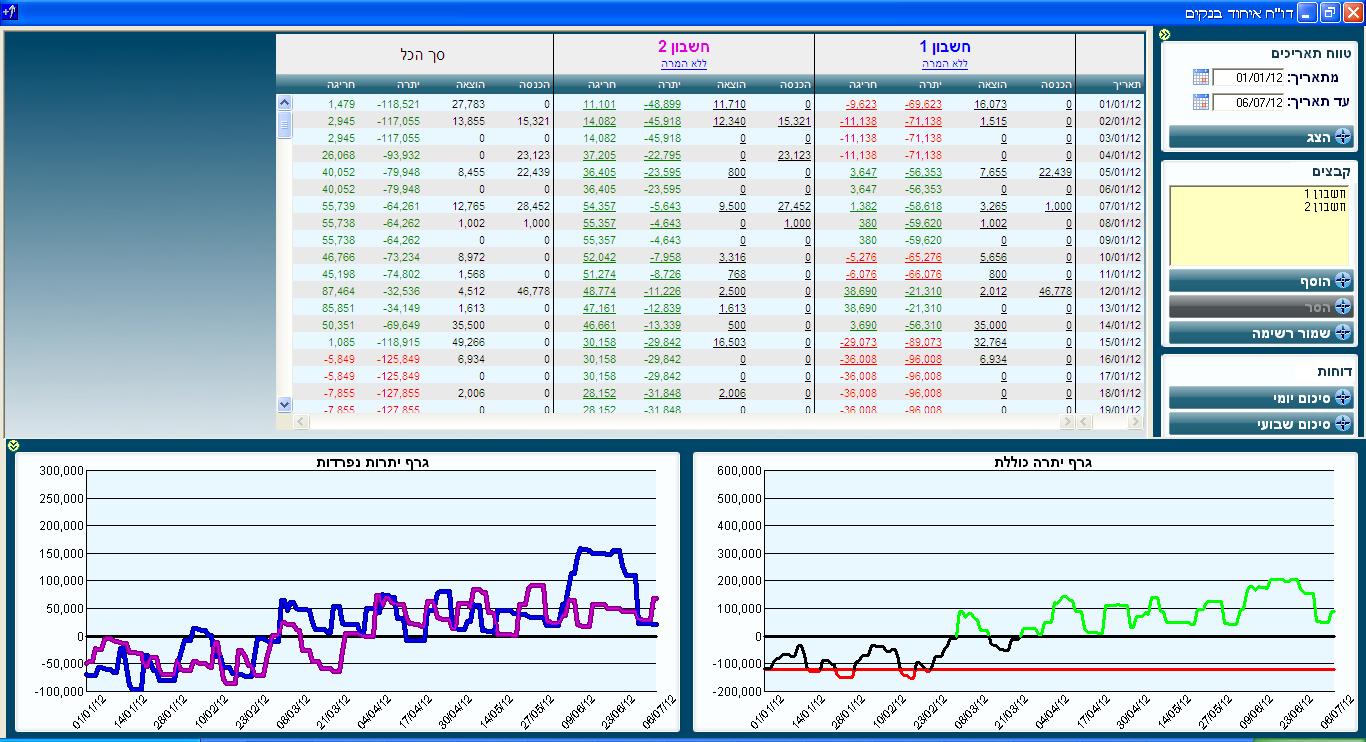Open חשבון 1 expense 16,073 for 01/01/12
The width and height of the screenshot is (1366, 742).
click(990, 104)
